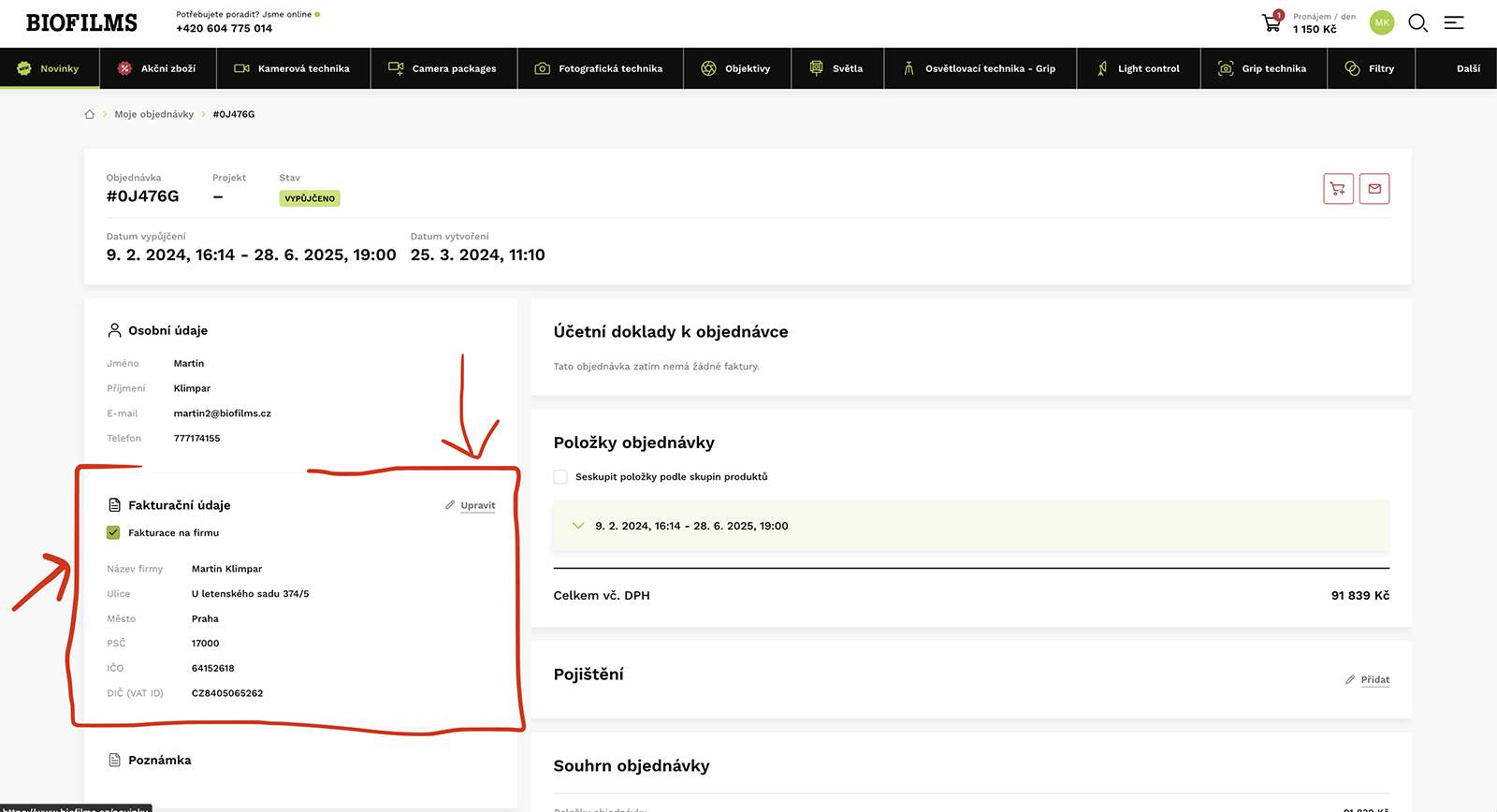Image resolution: width=1497 pixels, height=812 pixels.
Task: Open the shopping cart icon in header
Action: (1272, 22)
